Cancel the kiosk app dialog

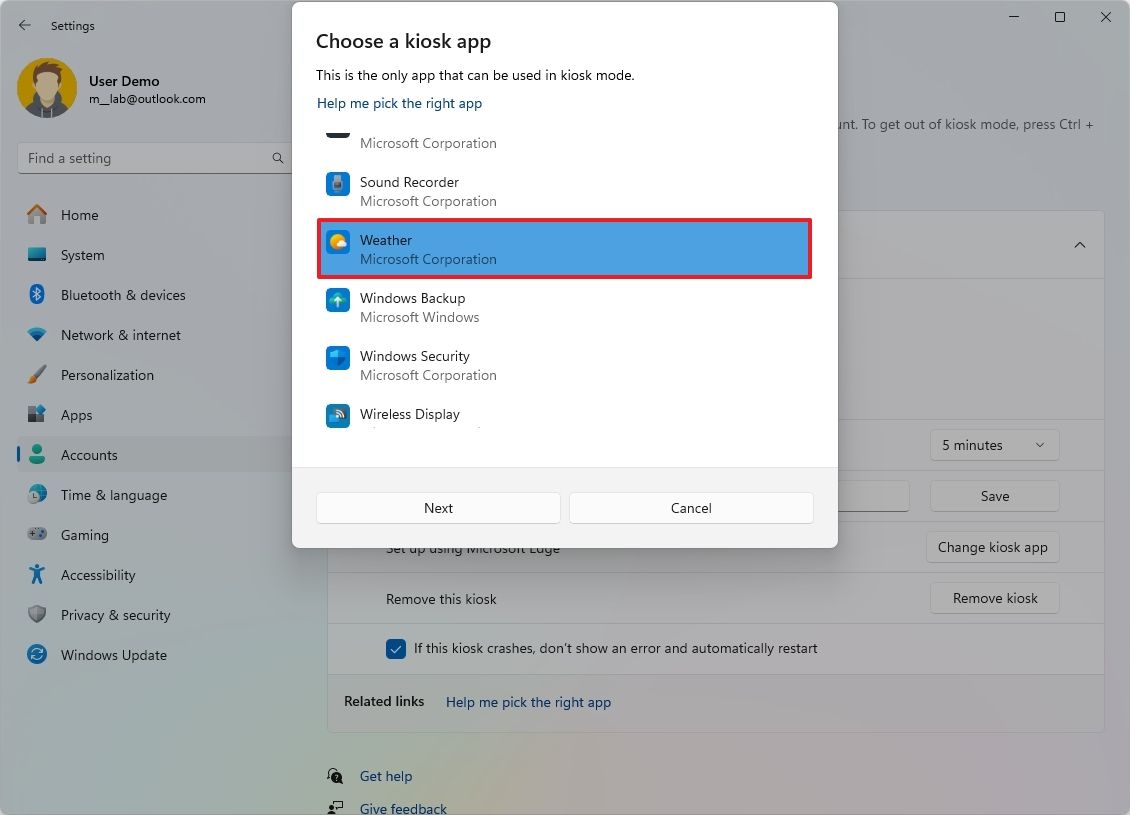(x=691, y=508)
